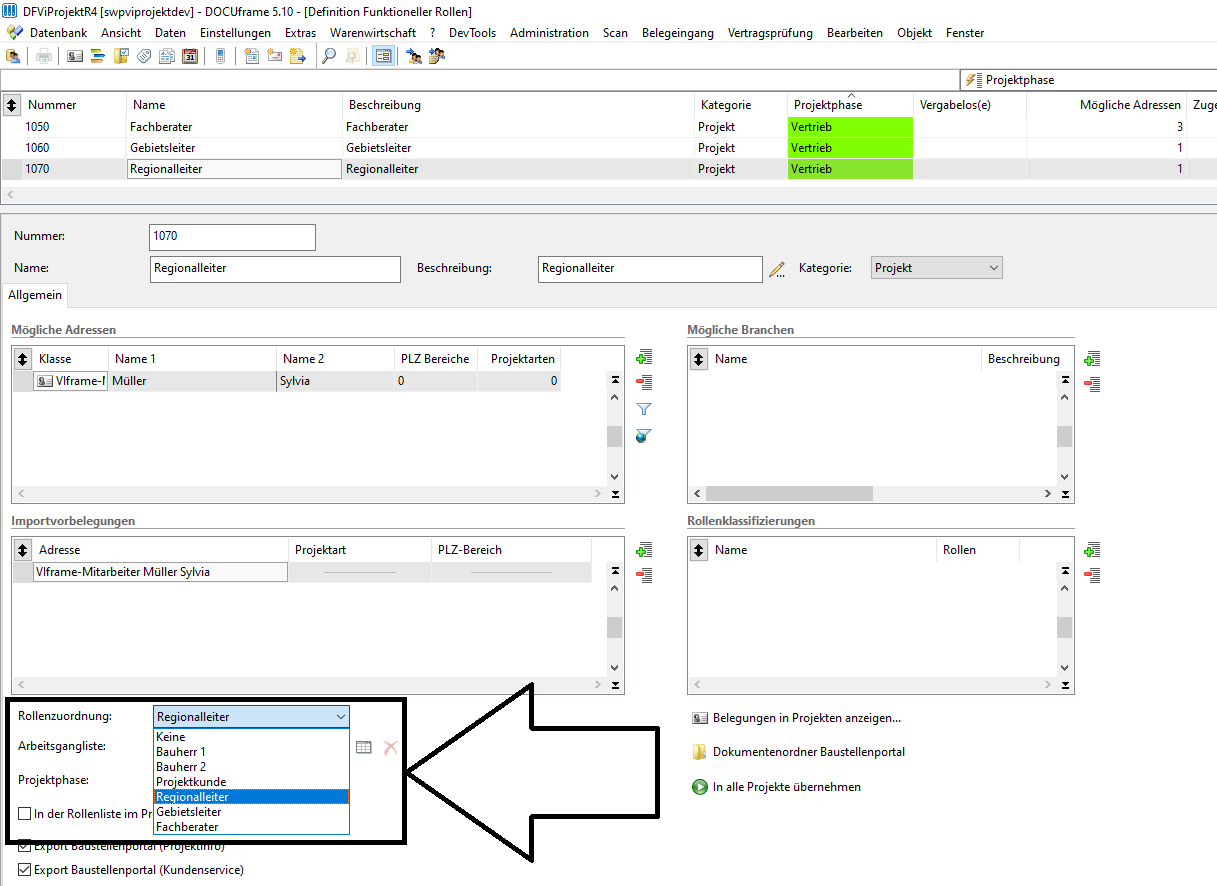Click the red X beside Arbeitsgangliste
The width and height of the screenshot is (1217, 886).
(x=390, y=747)
